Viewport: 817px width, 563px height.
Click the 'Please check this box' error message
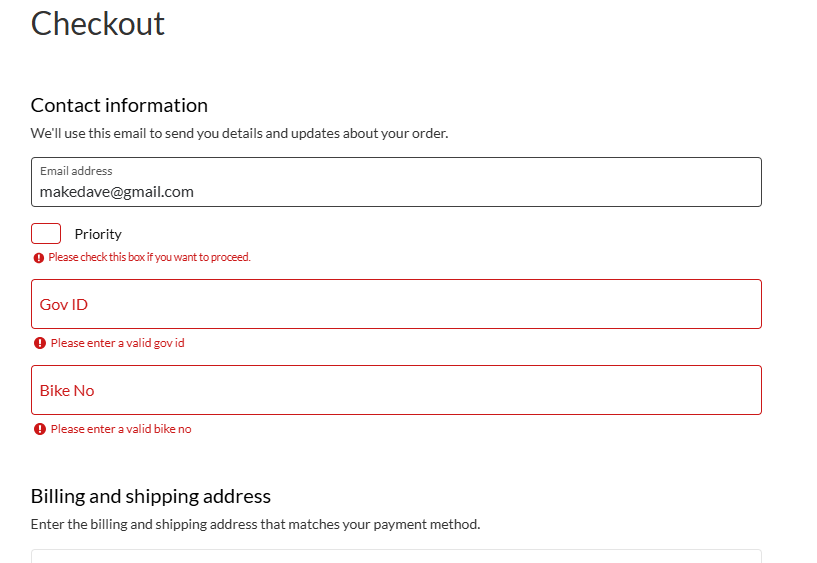click(x=149, y=258)
